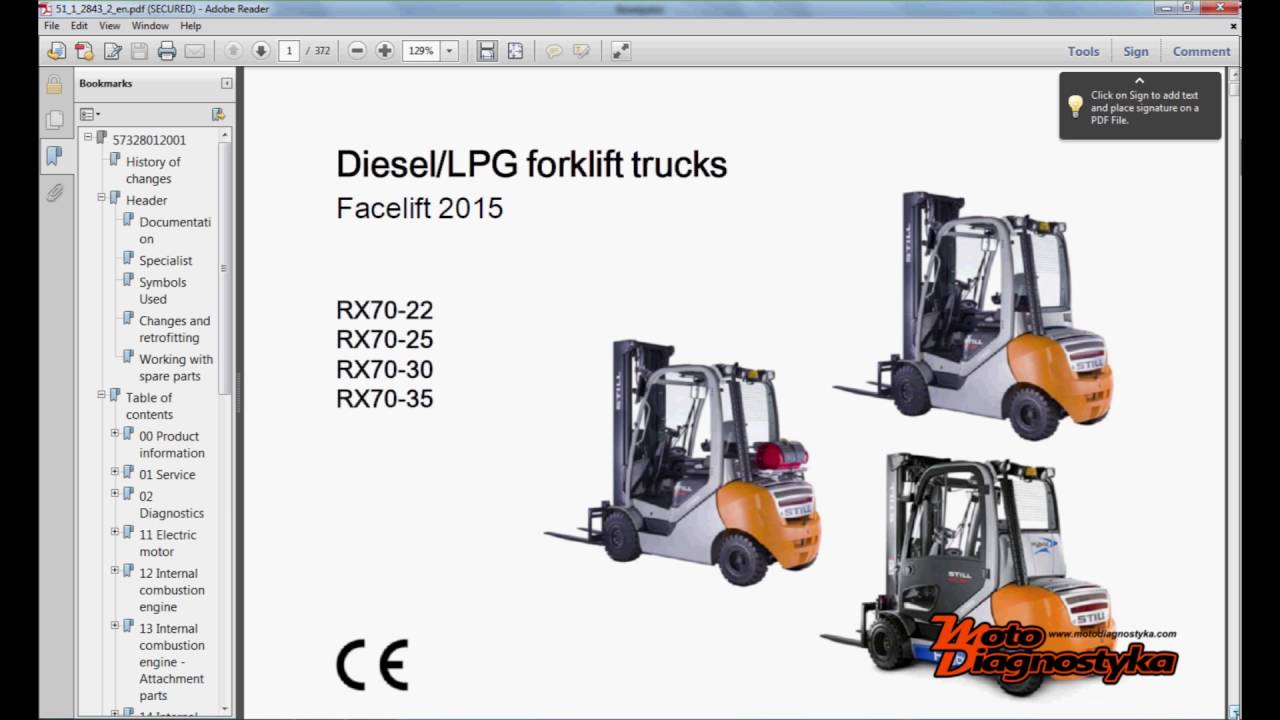Click the Create PDF toolbar icon
This screenshot has width=1280, height=720.
point(84,51)
